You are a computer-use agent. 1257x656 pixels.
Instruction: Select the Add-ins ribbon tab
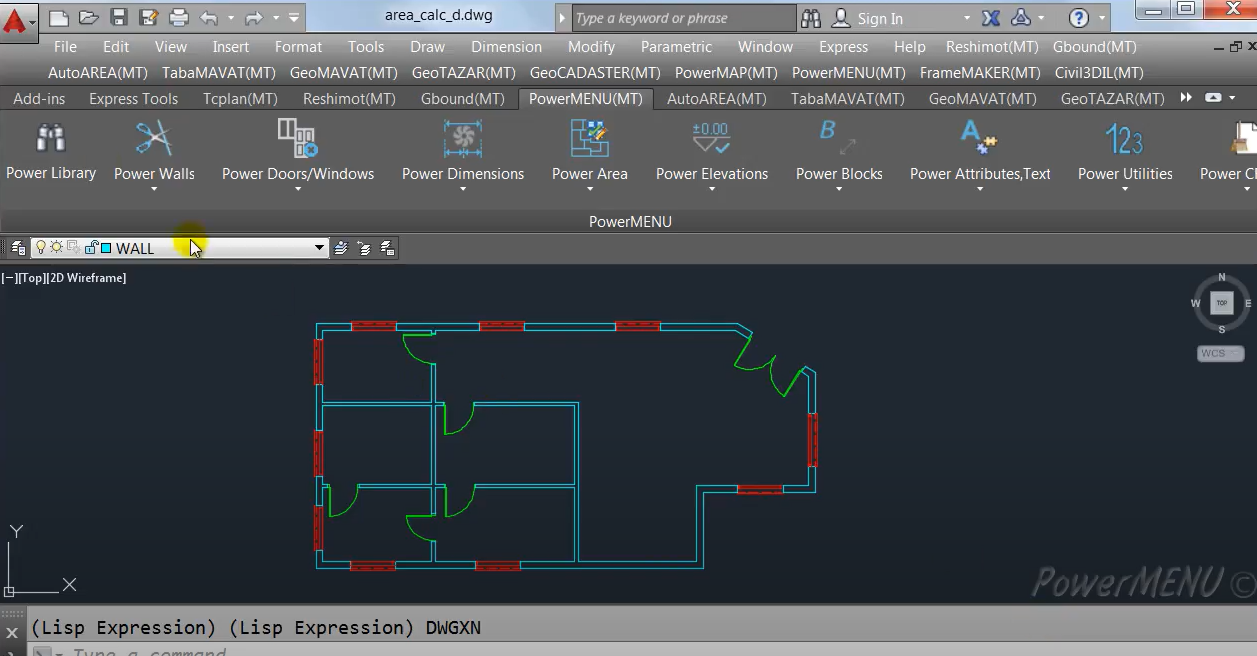(x=39, y=98)
